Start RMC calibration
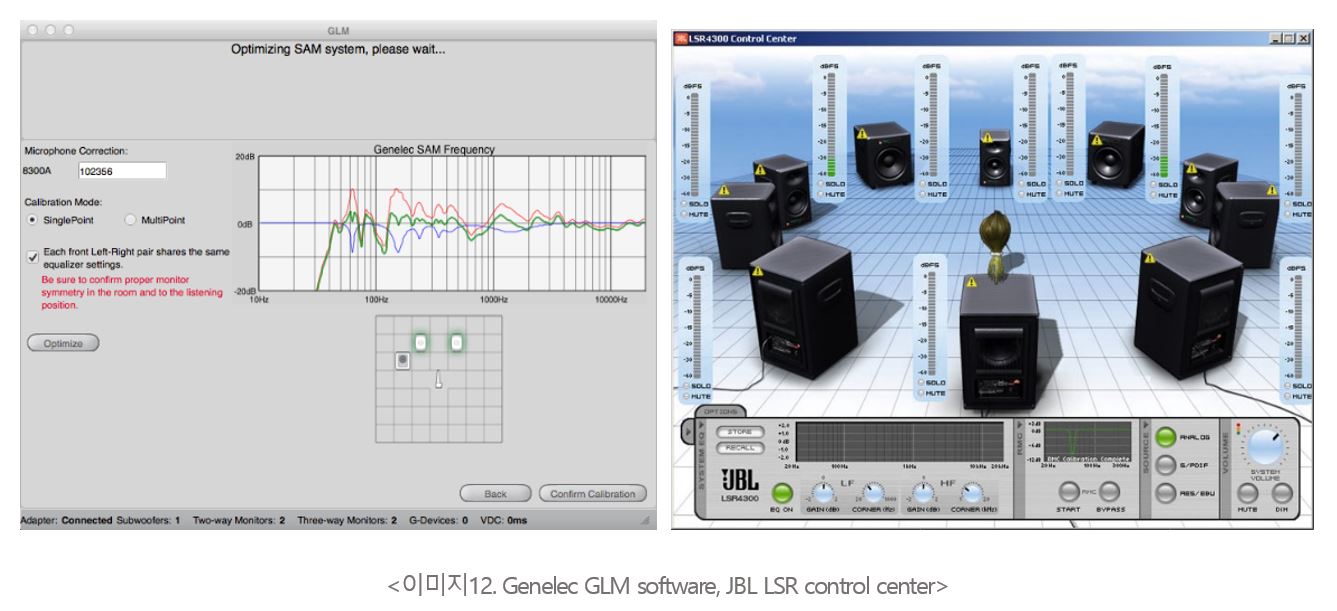Screen dimensions: 1337x611 (1071, 491)
